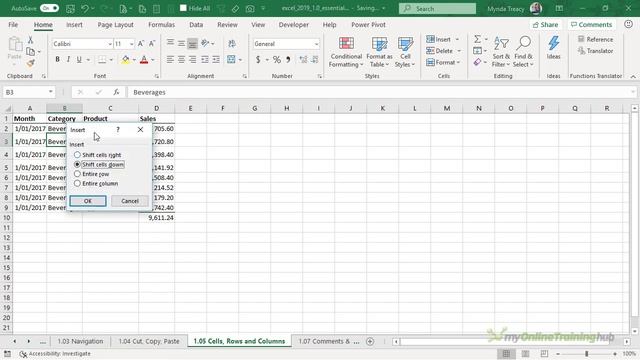
Task: Decrease font size with the smaller A icon
Action: [152, 44]
